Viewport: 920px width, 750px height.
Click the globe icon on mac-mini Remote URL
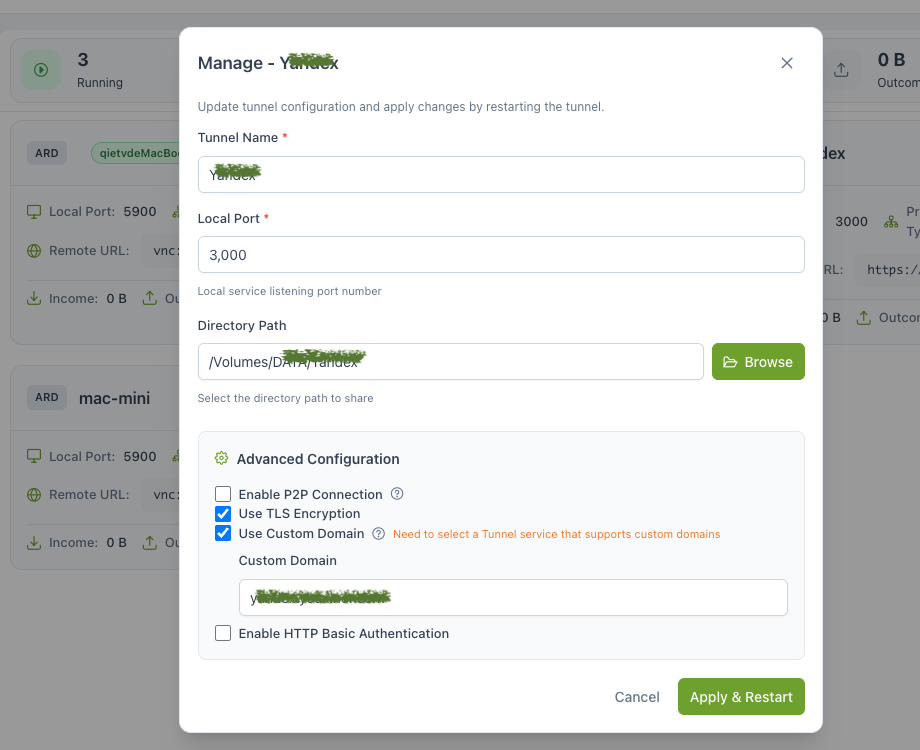[x=34, y=495]
